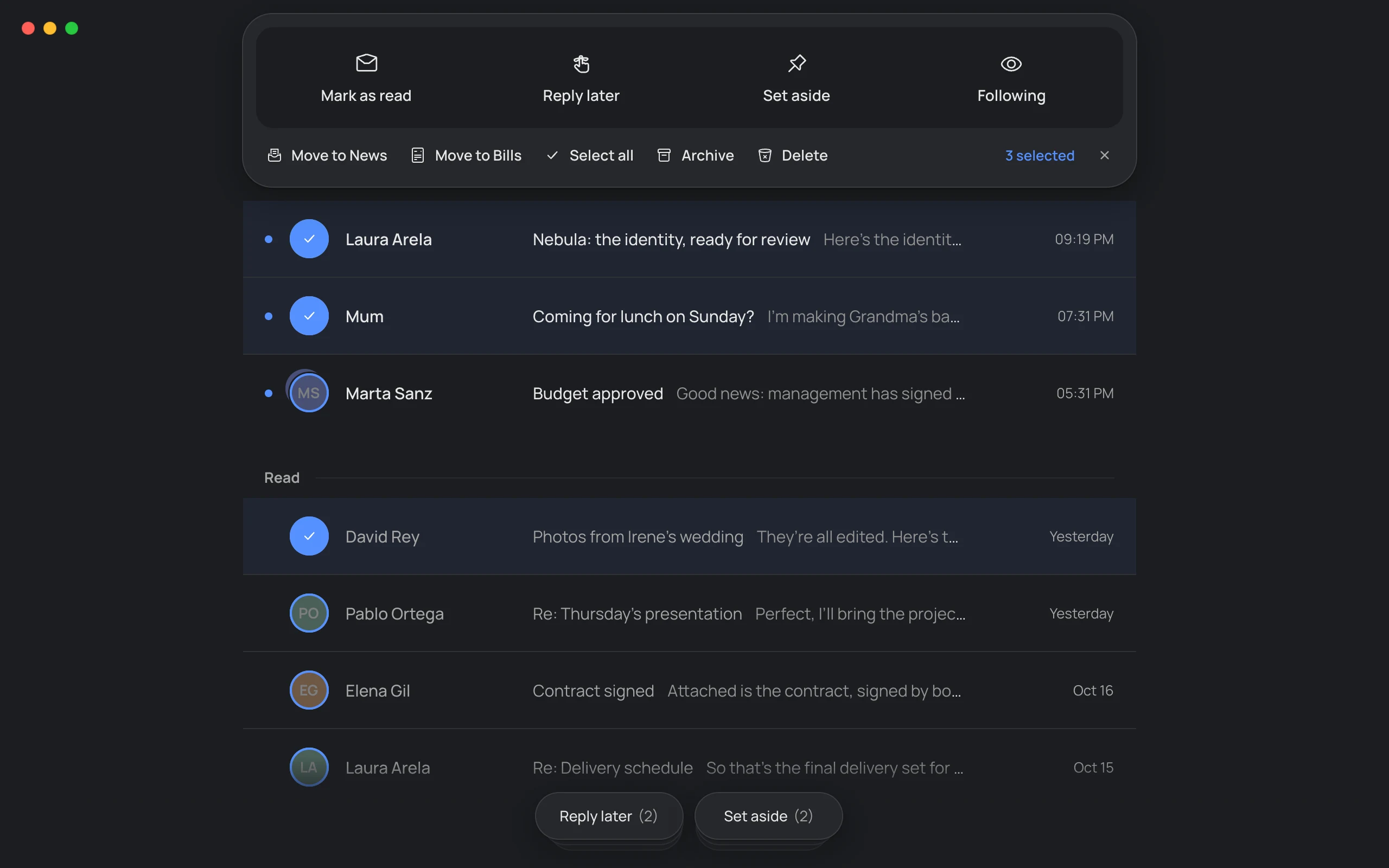
Task: Click the Archive box icon
Action: (664, 156)
